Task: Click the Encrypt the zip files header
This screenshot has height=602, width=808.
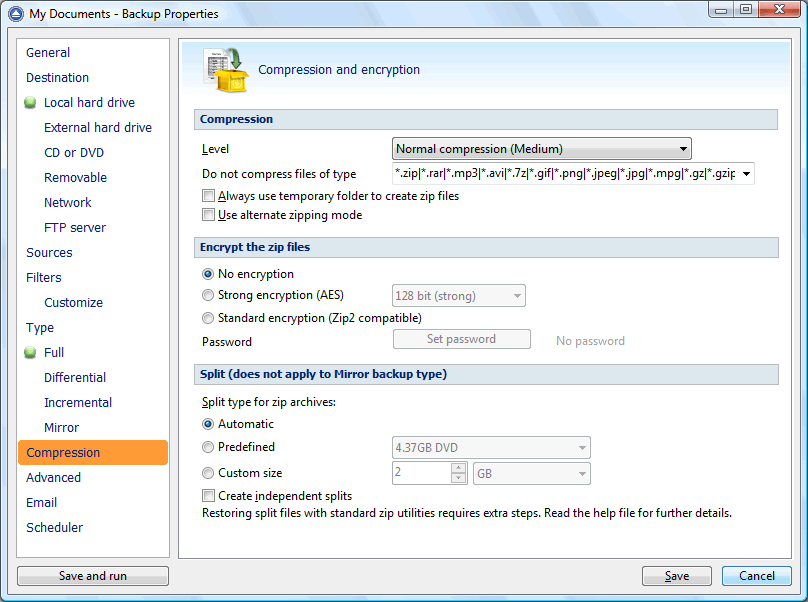Action: coord(486,247)
